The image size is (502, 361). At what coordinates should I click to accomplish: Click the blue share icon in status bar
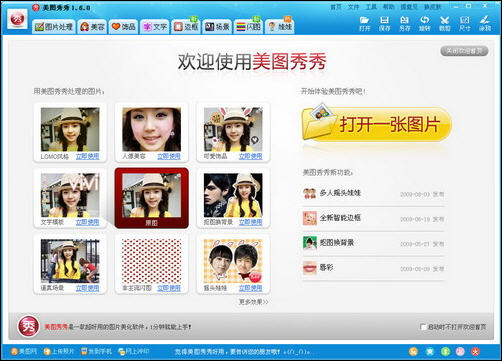click(x=430, y=351)
